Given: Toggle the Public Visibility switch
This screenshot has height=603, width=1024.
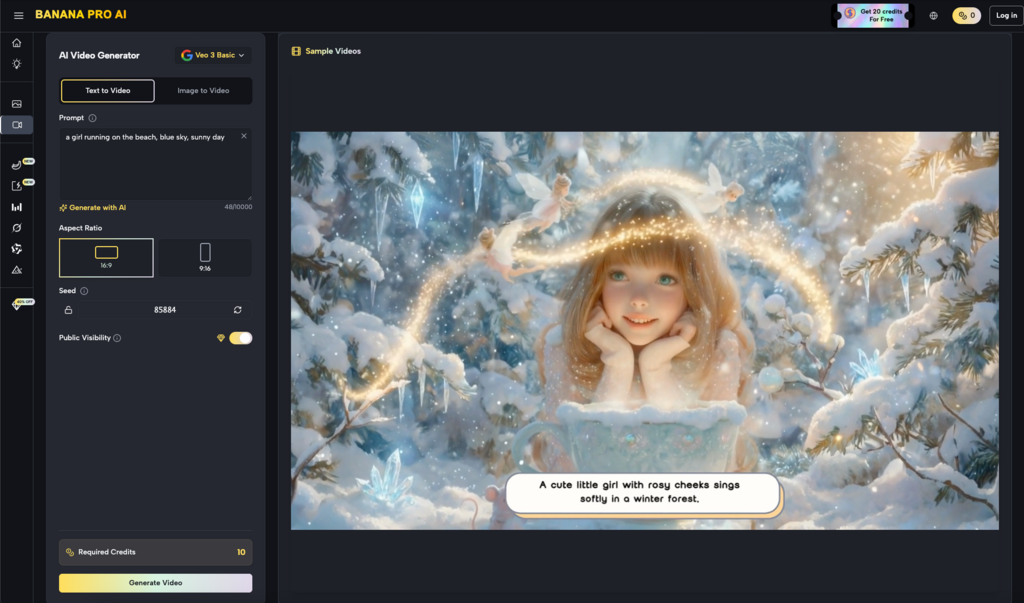Looking at the screenshot, I should 240,338.
